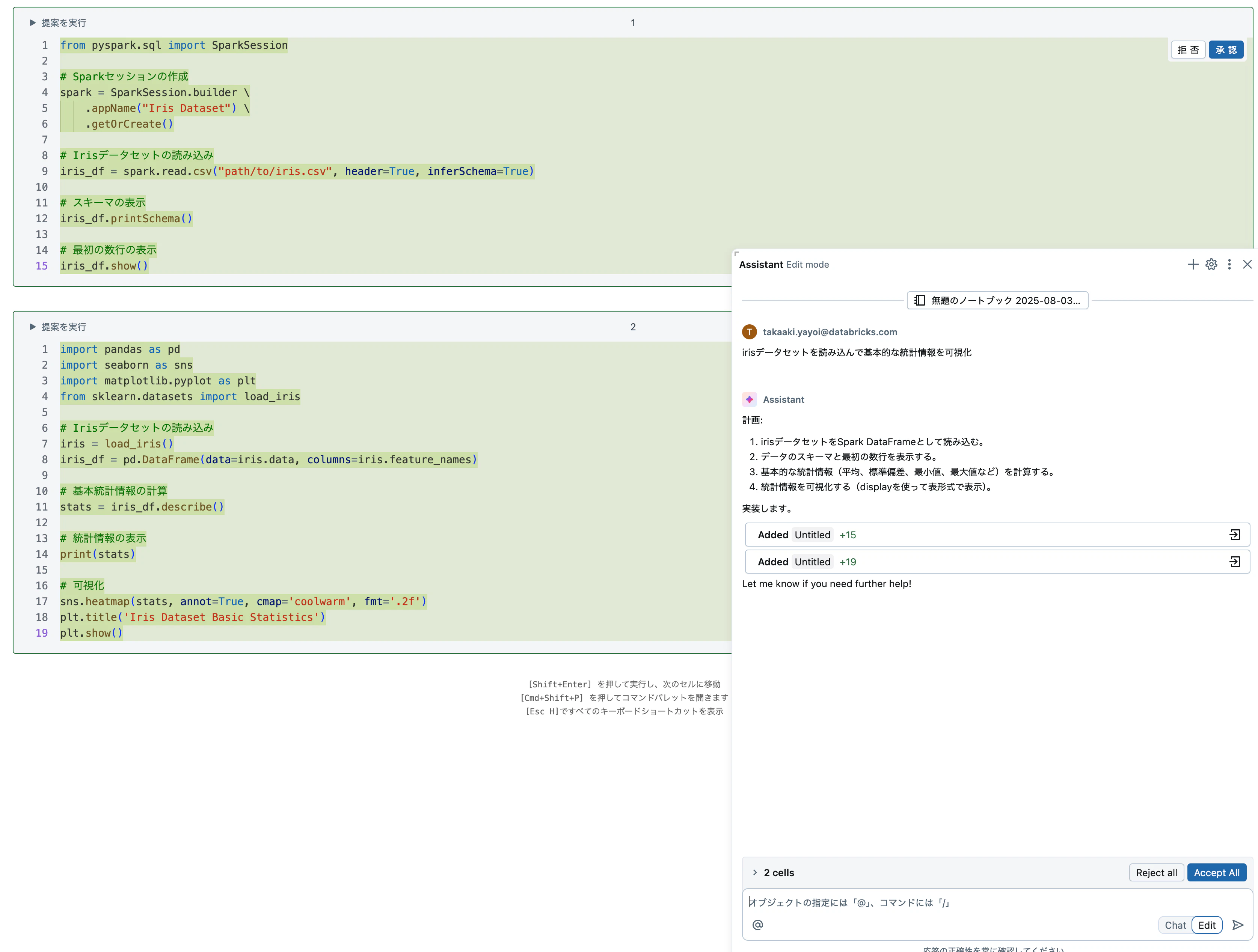
Task: Click the SparkSession import line in cell 1
Action: (x=174, y=45)
